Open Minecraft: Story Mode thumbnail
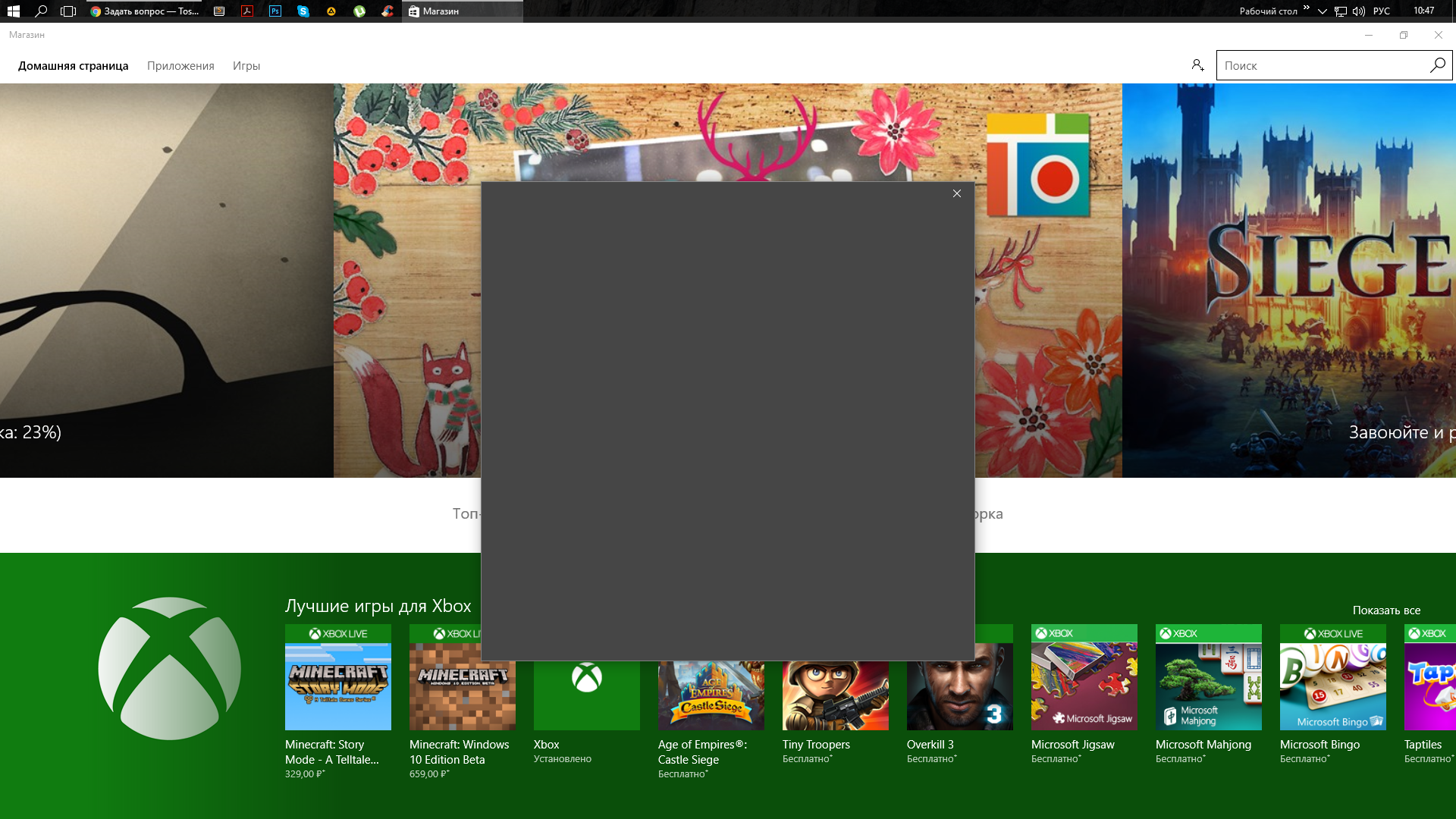Image resolution: width=1456 pixels, height=819 pixels. click(338, 677)
